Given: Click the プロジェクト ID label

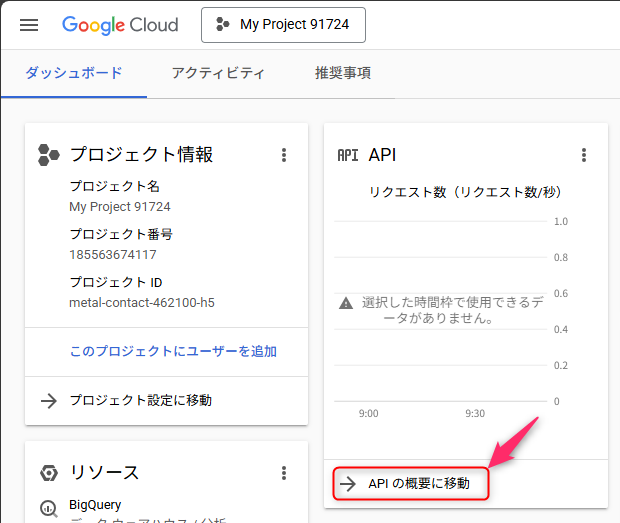Looking at the screenshot, I should click(x=116, y=282).
